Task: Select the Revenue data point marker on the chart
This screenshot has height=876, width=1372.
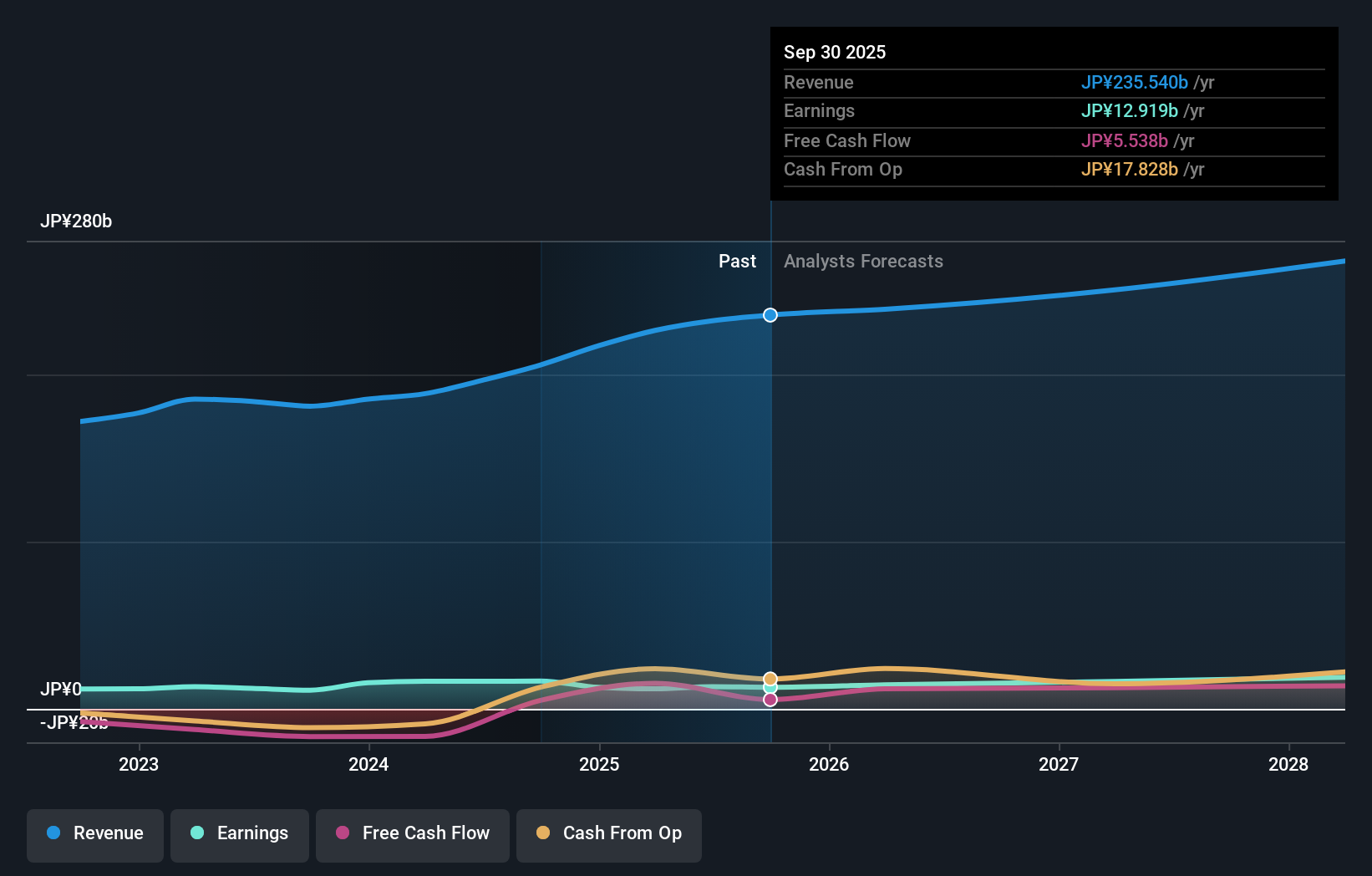Action: click(770, 315)
